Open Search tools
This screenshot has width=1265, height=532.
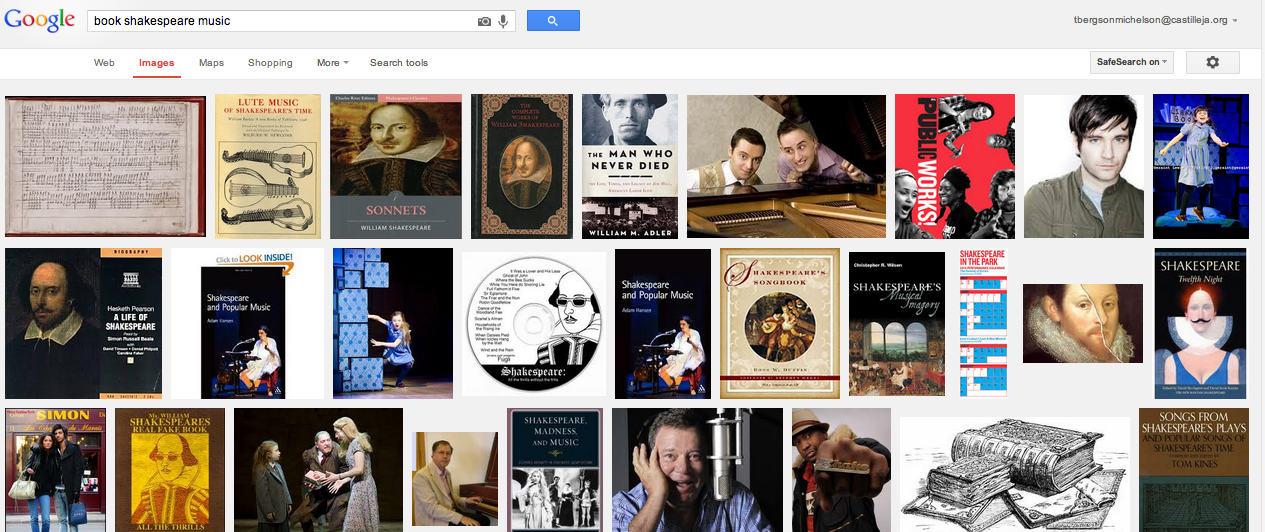coord(399,63)
